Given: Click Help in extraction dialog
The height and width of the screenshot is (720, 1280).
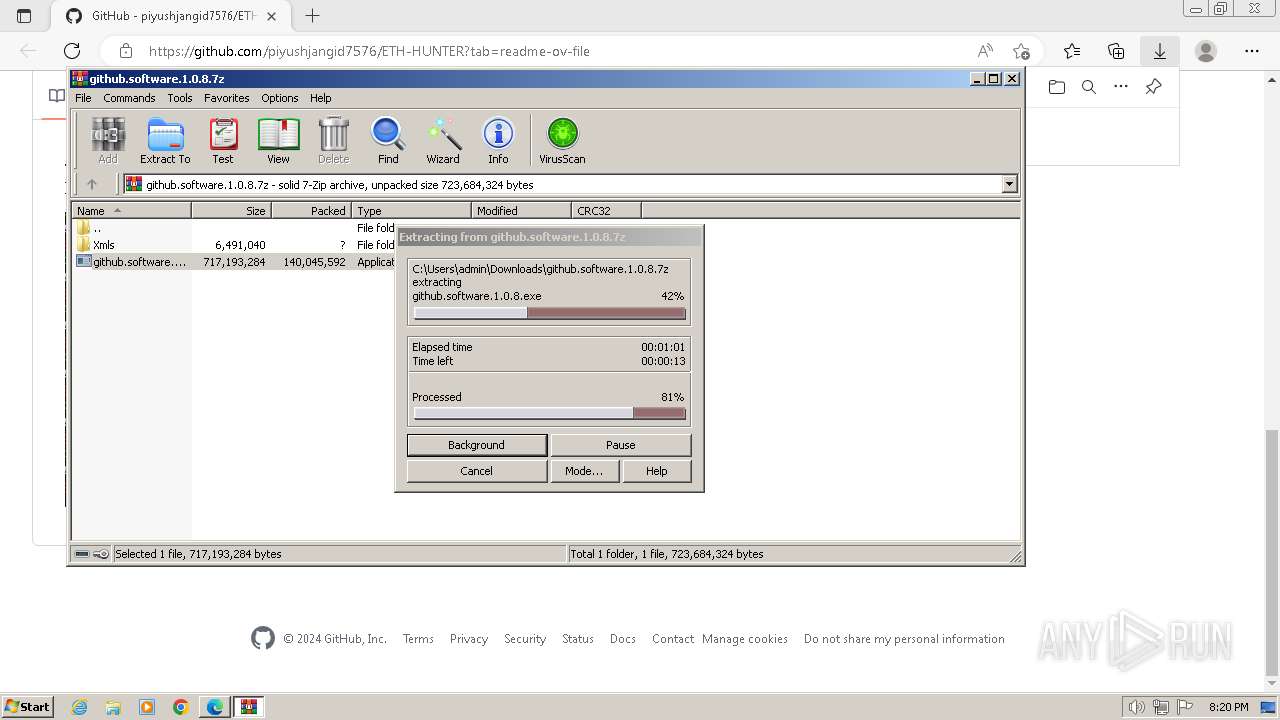Looking at the screenshot, I should click(657, 471).
